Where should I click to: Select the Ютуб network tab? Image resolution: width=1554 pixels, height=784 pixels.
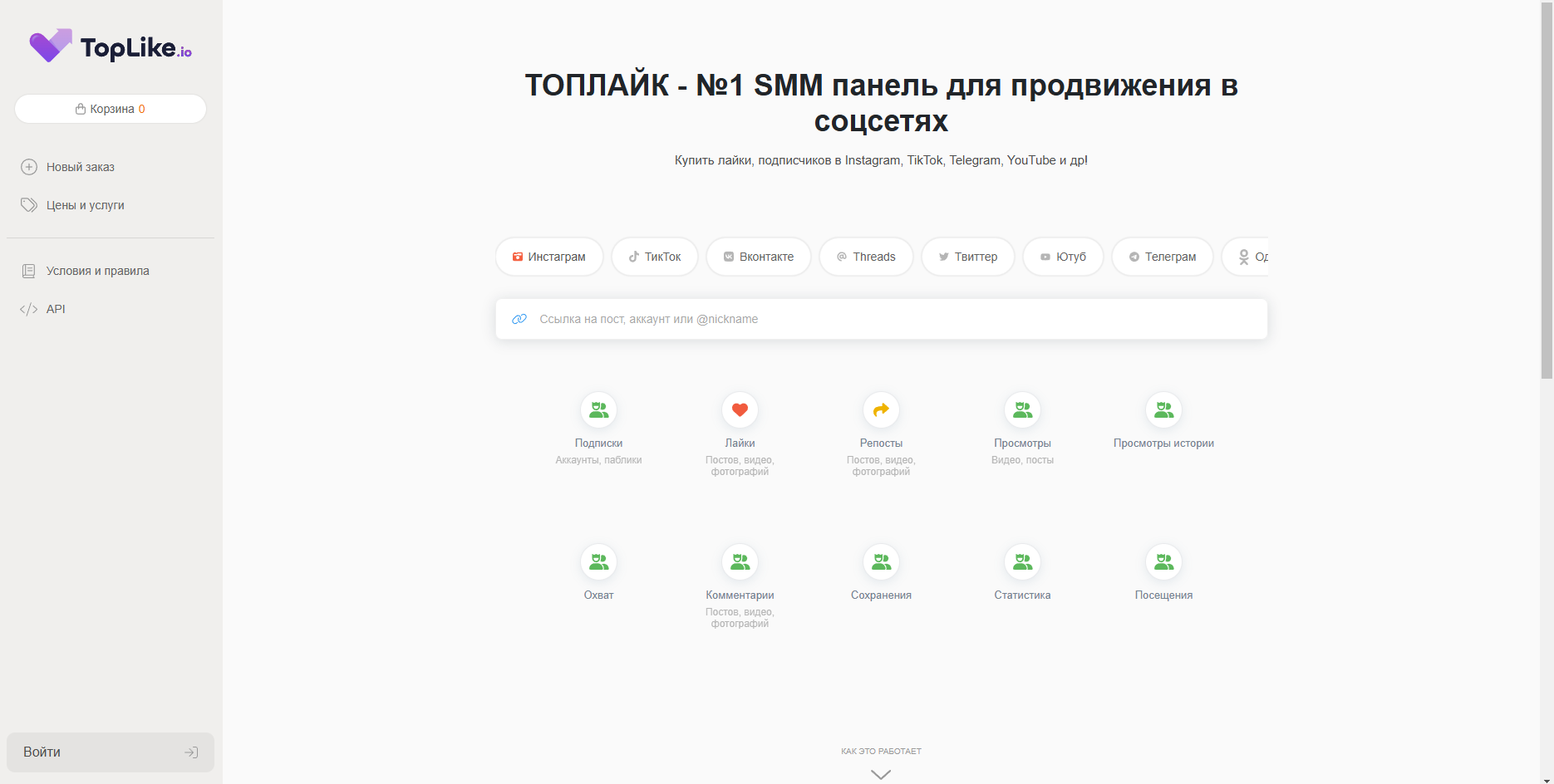(1063, 257)
